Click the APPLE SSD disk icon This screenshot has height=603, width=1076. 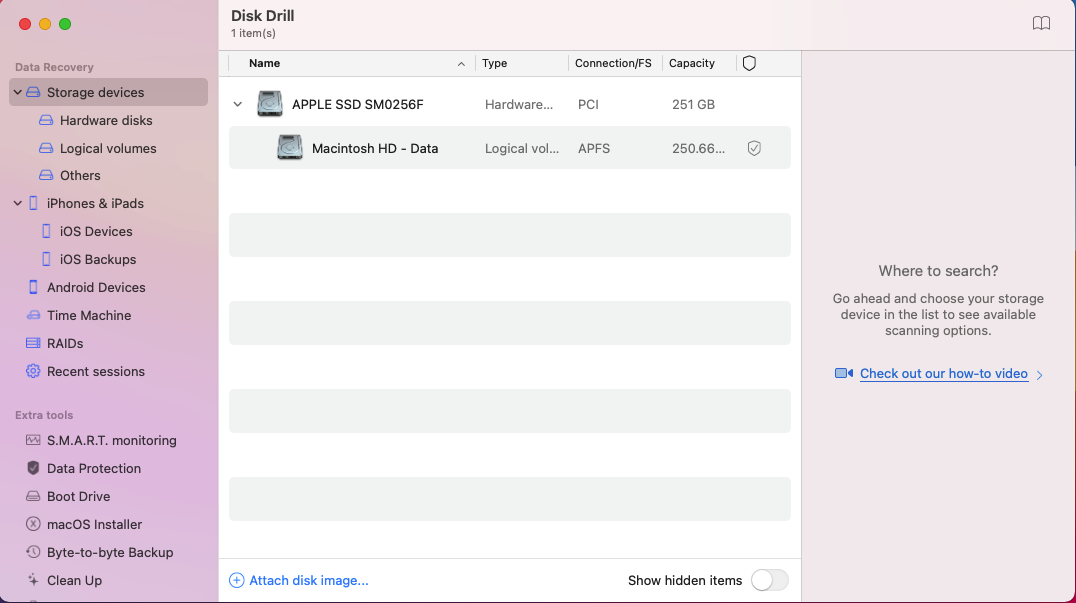(270, 104)
